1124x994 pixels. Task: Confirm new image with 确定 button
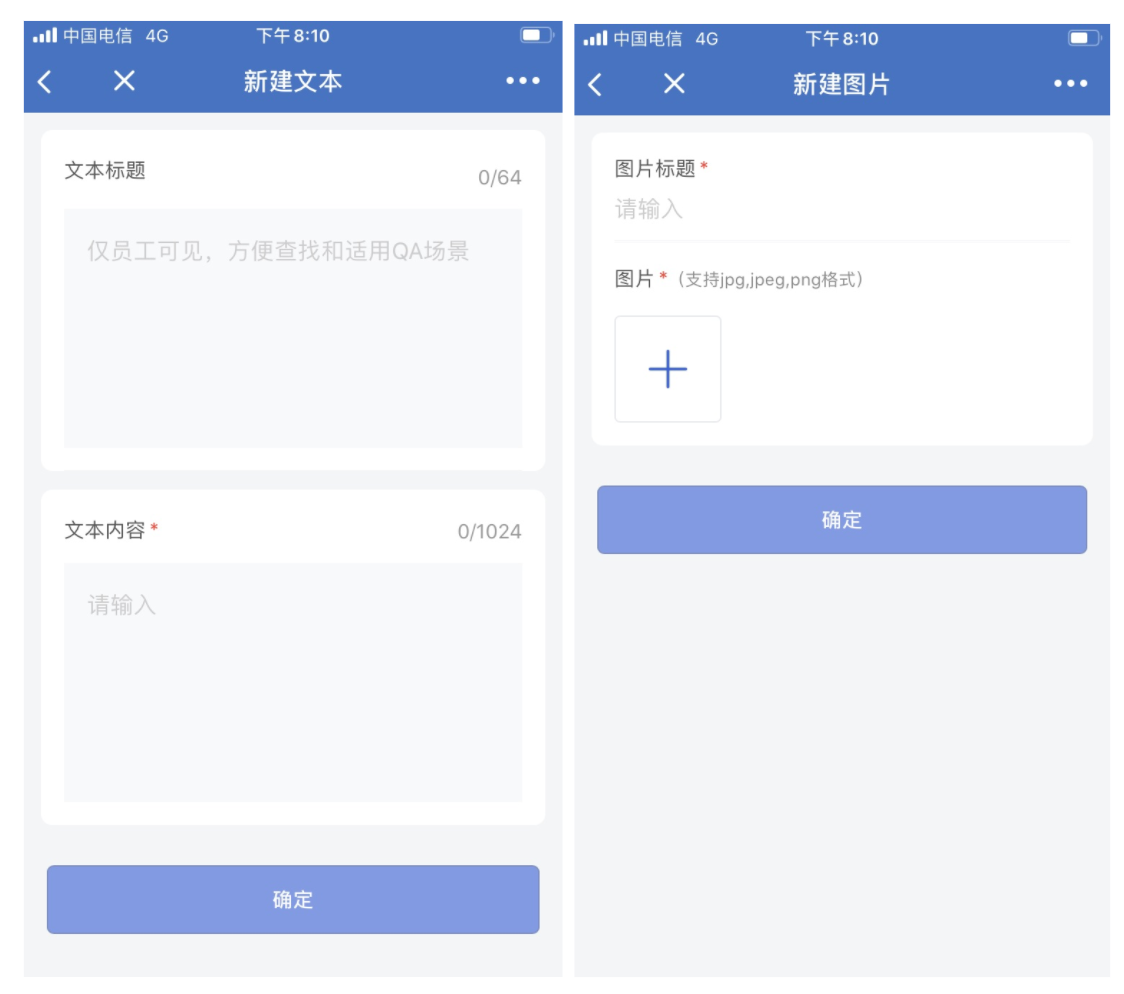tap(842, 520)
